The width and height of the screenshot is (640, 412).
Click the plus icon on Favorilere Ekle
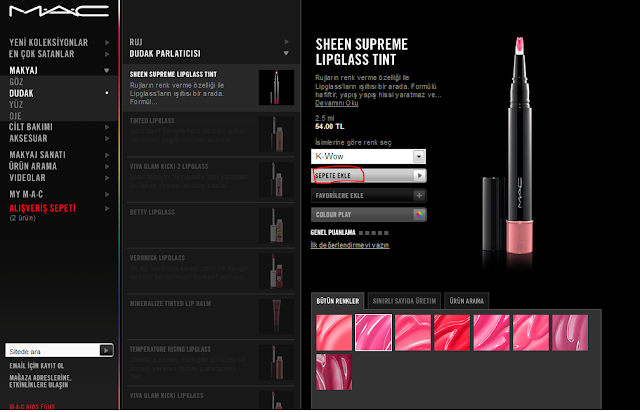tap(419, 196)
